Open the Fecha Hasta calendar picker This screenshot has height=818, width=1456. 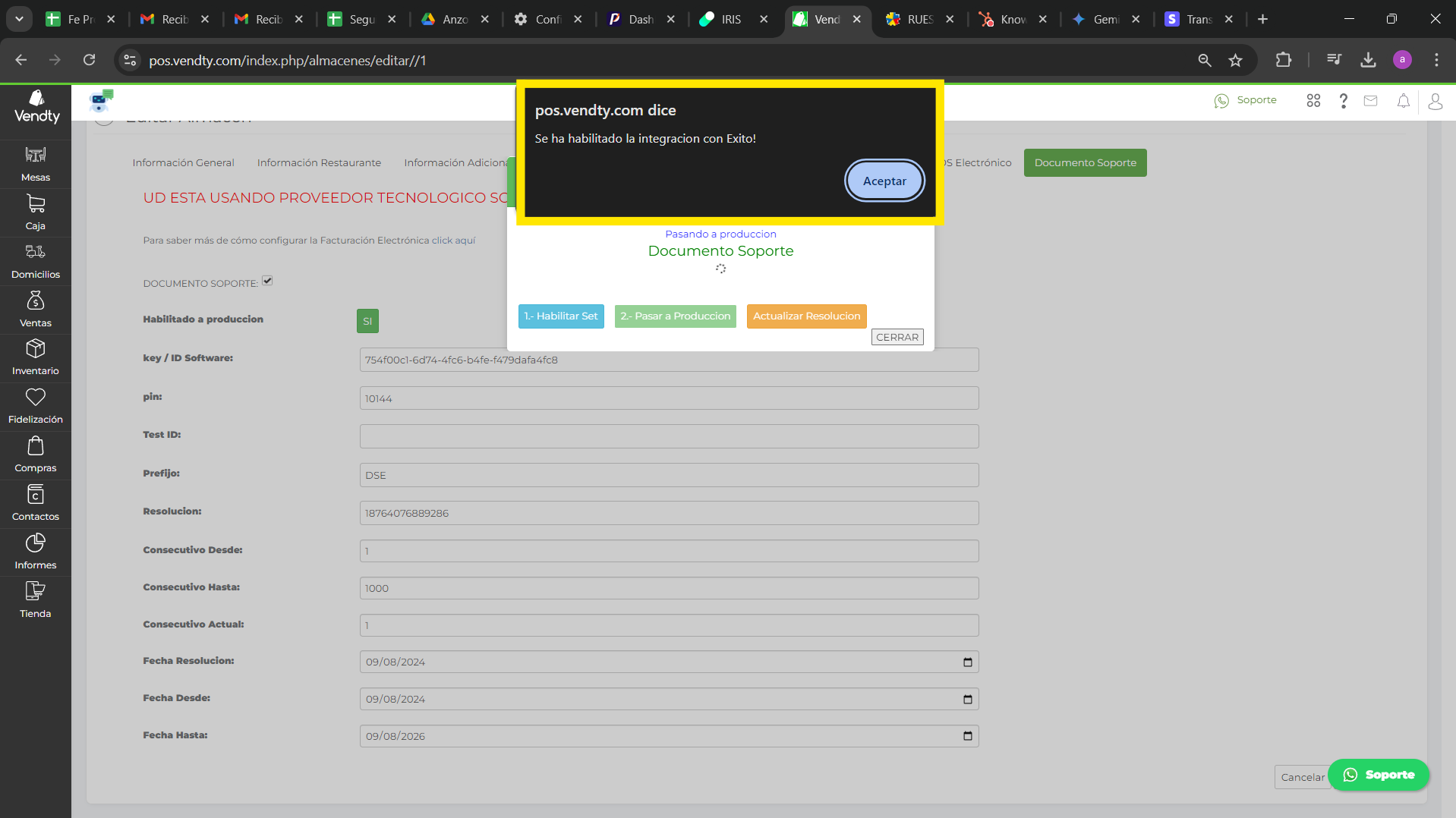[x=967, y=736]
